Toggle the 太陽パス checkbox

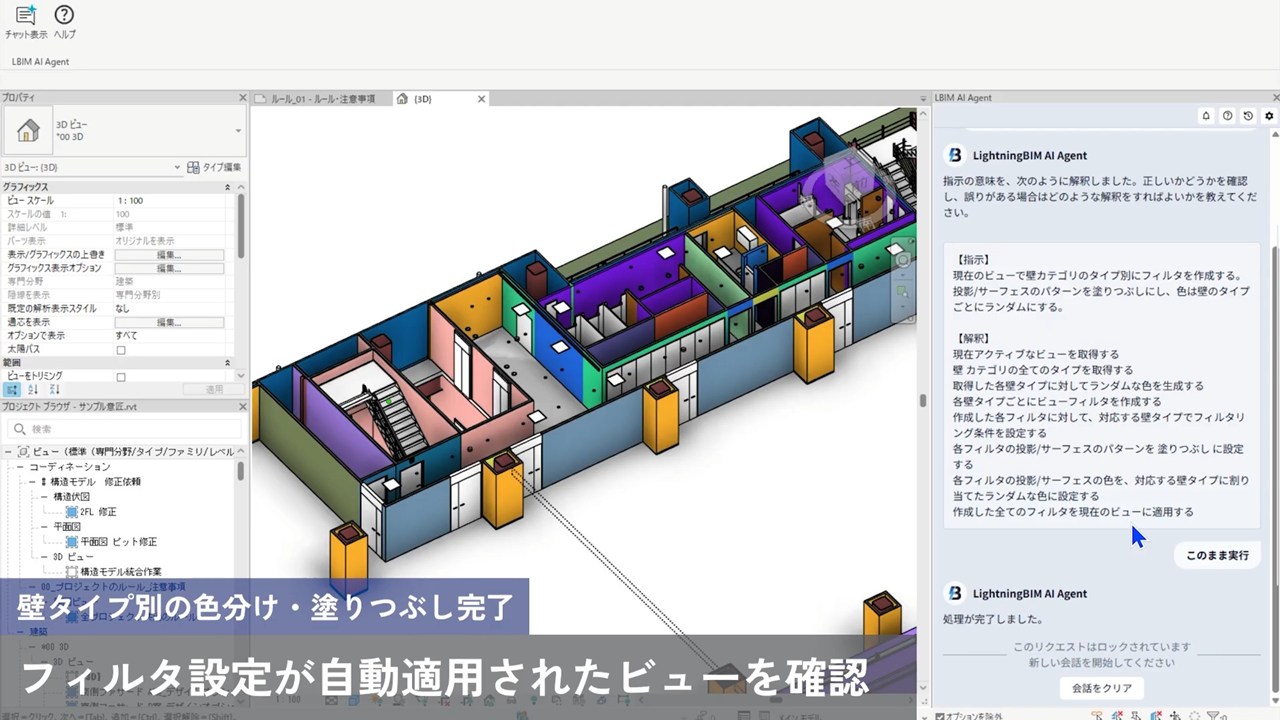[121, 350]
